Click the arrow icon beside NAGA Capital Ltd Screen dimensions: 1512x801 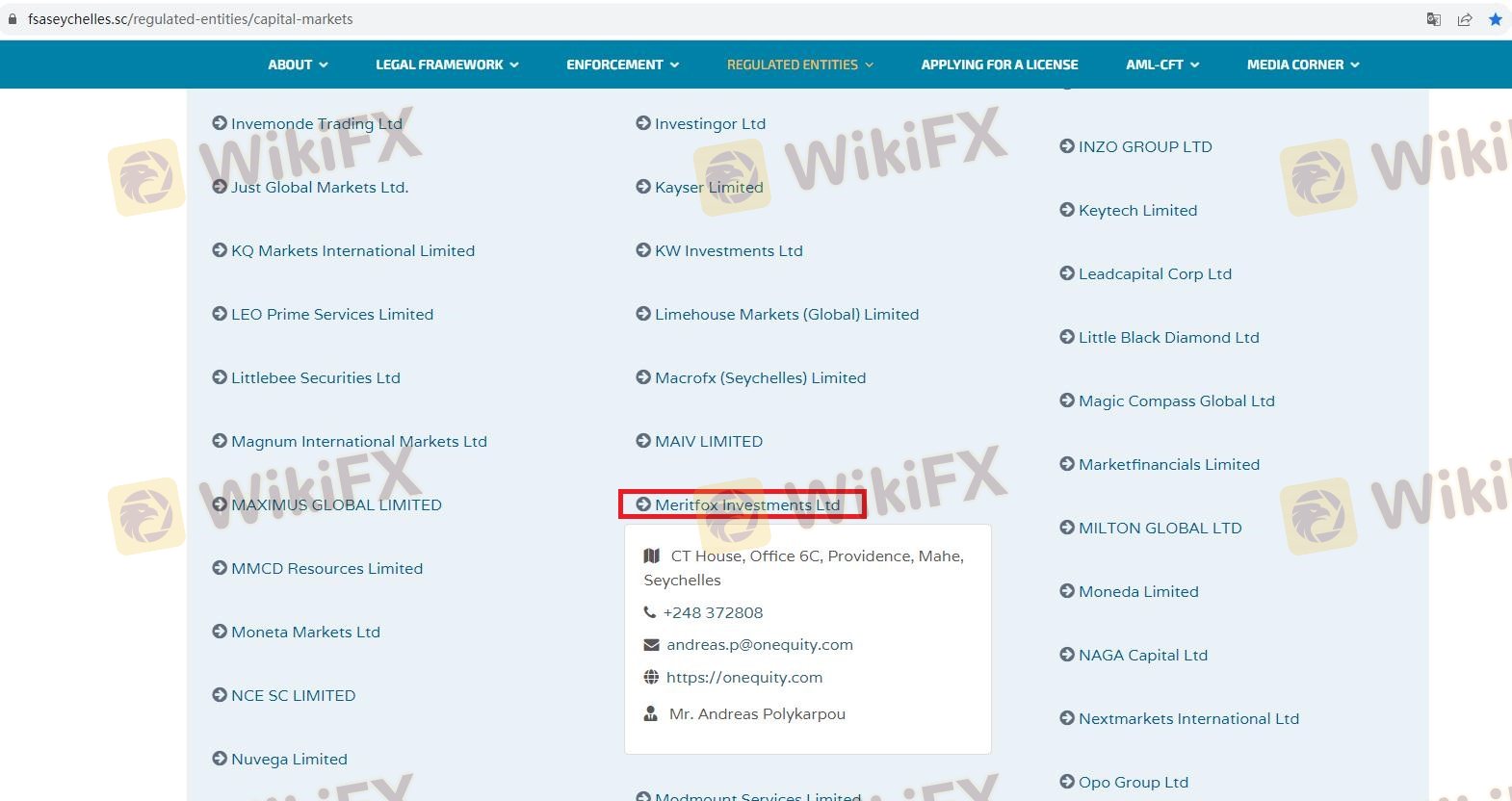[x=1067, y=655]
